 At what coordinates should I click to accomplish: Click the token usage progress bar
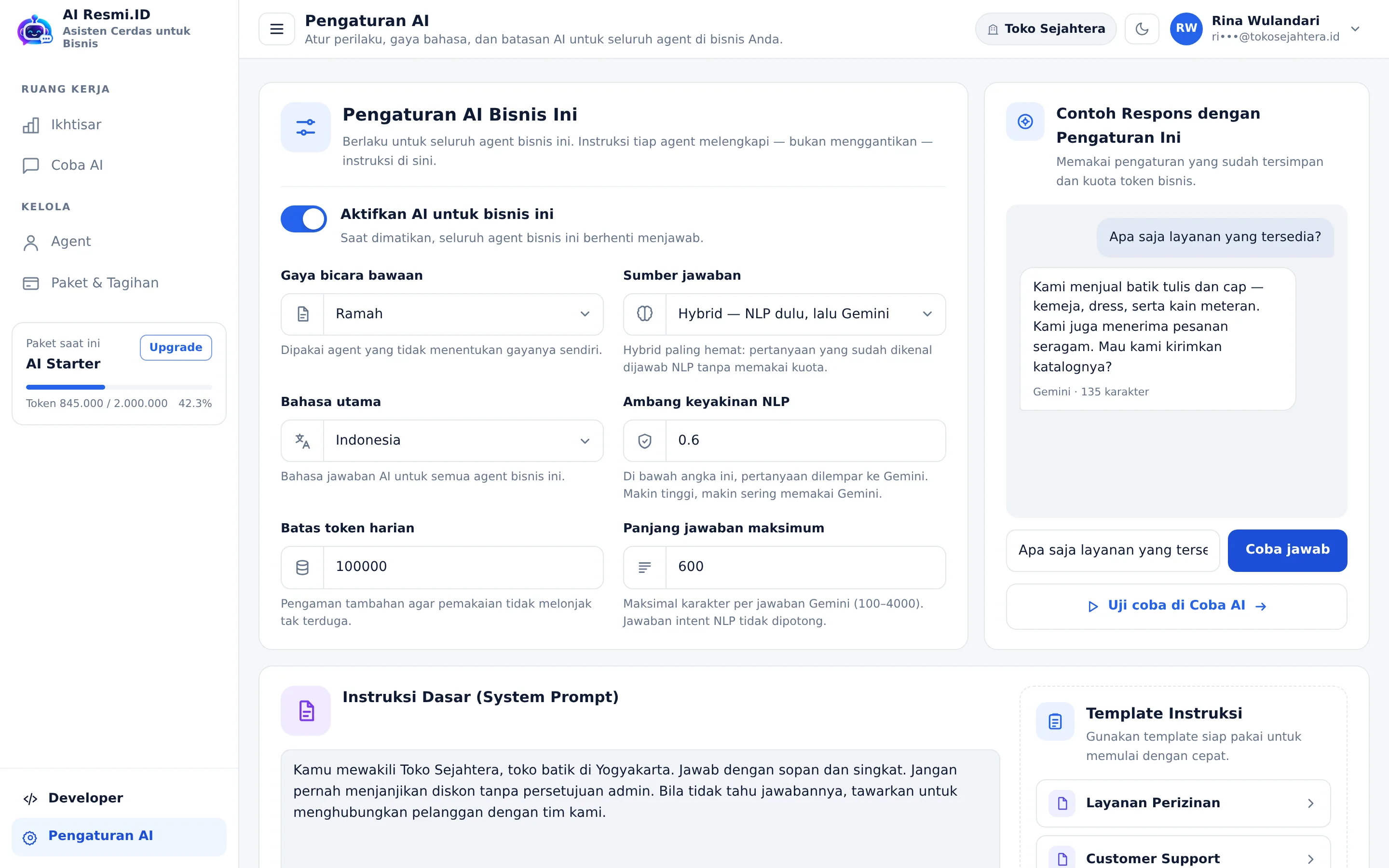119,387
